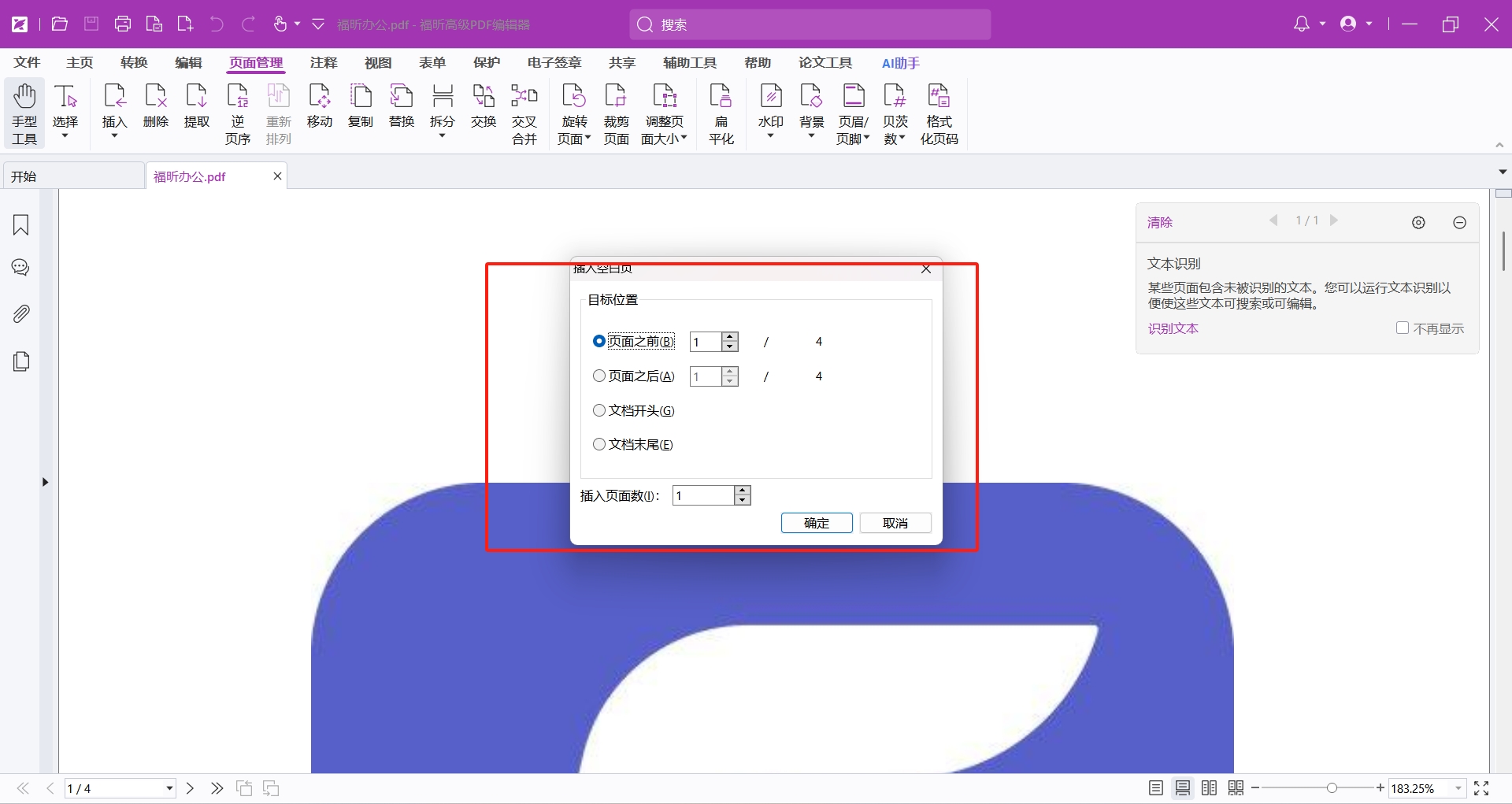
Task: Open the Attachments panel paperclip icon
Action: point(21,314)
